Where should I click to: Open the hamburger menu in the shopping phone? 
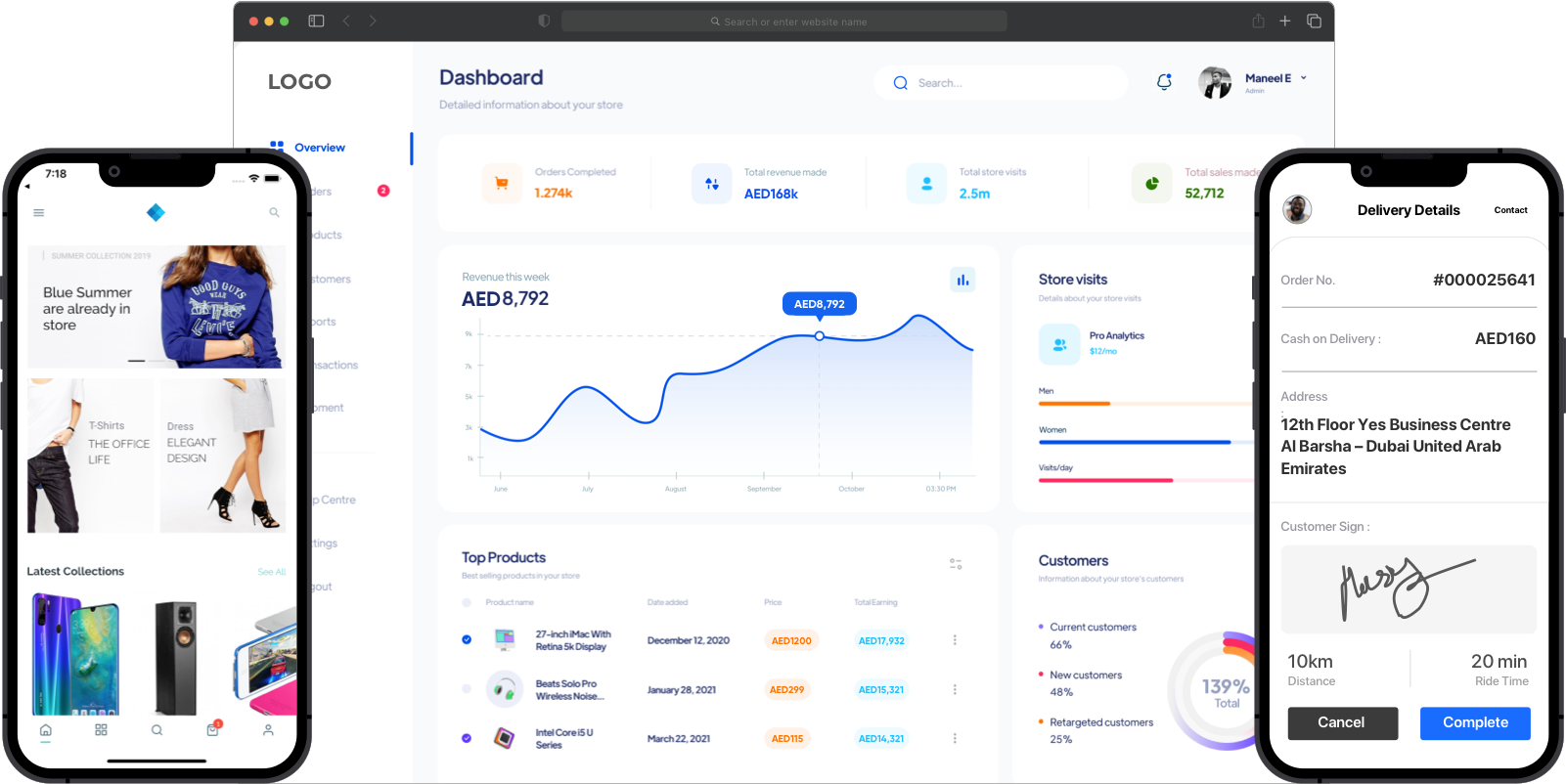(x=39, y=212)
